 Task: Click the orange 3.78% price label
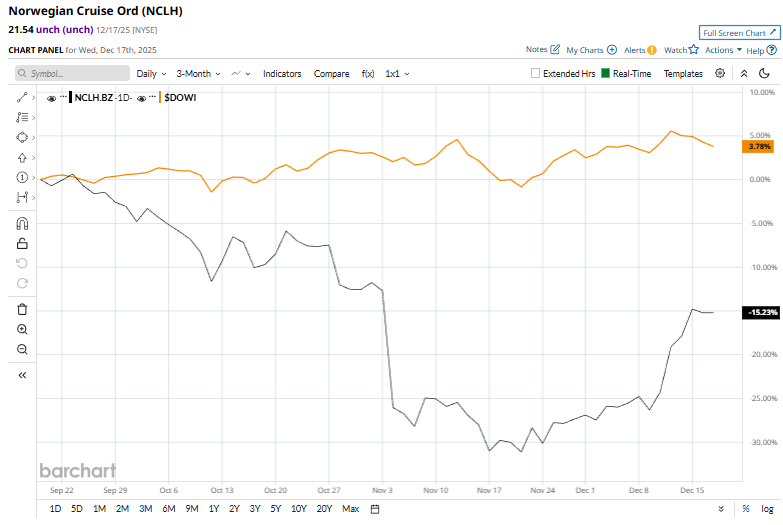coord(758,146)
